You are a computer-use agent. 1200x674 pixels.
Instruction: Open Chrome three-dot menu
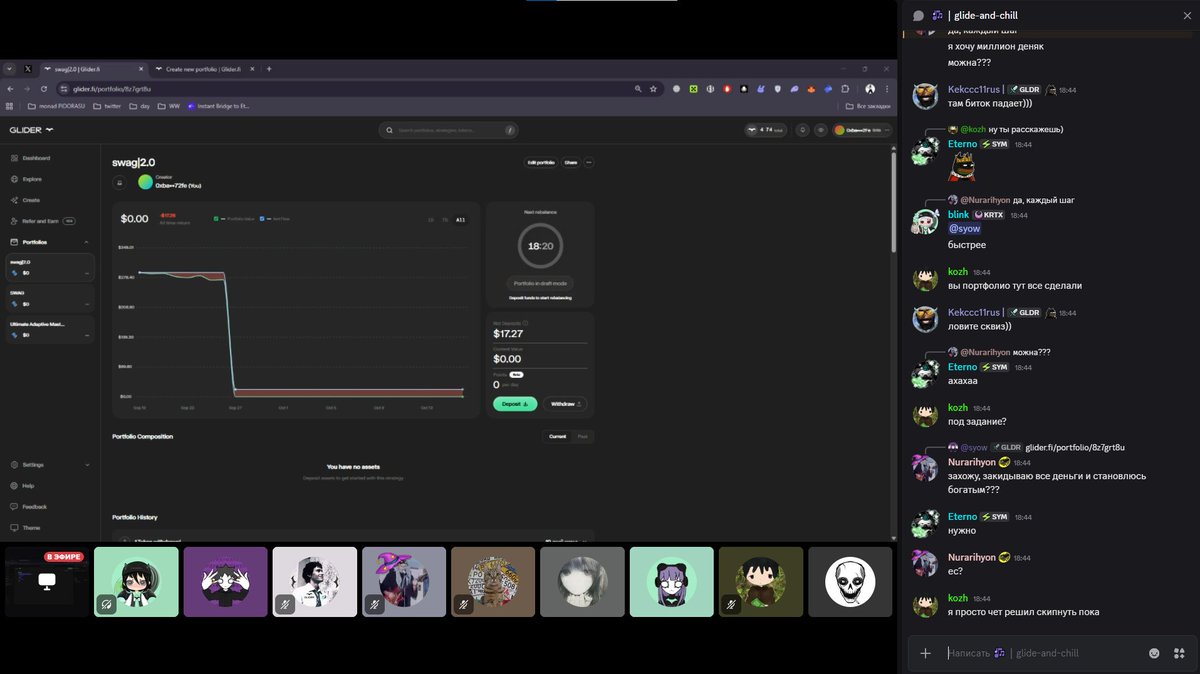point(887,89)
